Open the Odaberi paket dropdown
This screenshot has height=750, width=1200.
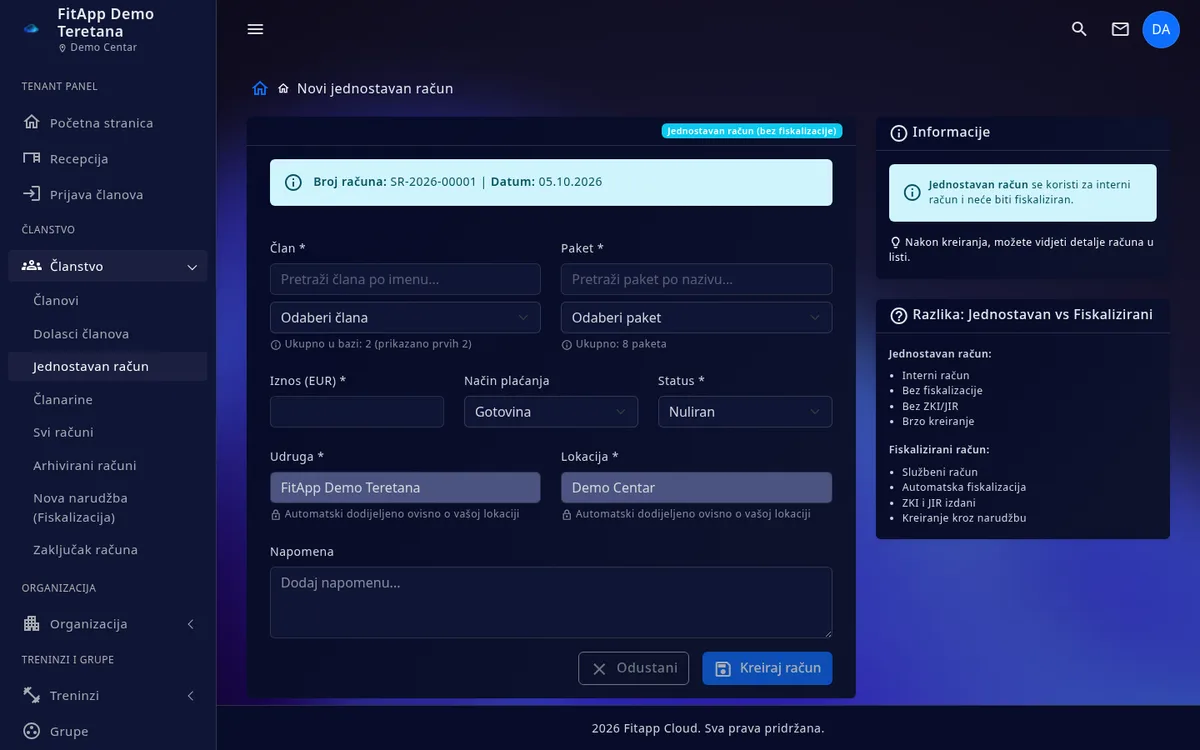pyautogui.click(x=696, y=317)
